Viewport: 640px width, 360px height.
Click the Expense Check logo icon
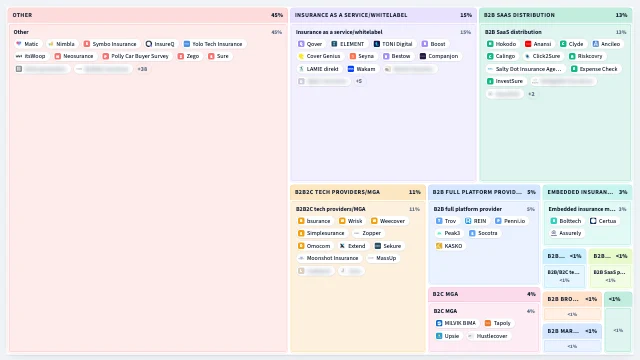tap(574, 69)
